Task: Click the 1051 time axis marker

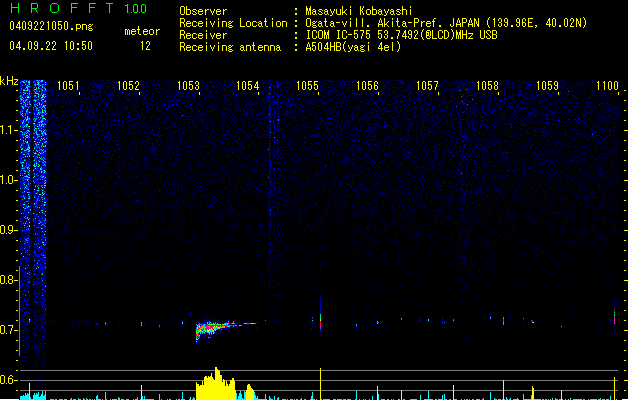Action: (x=68, y=86)
